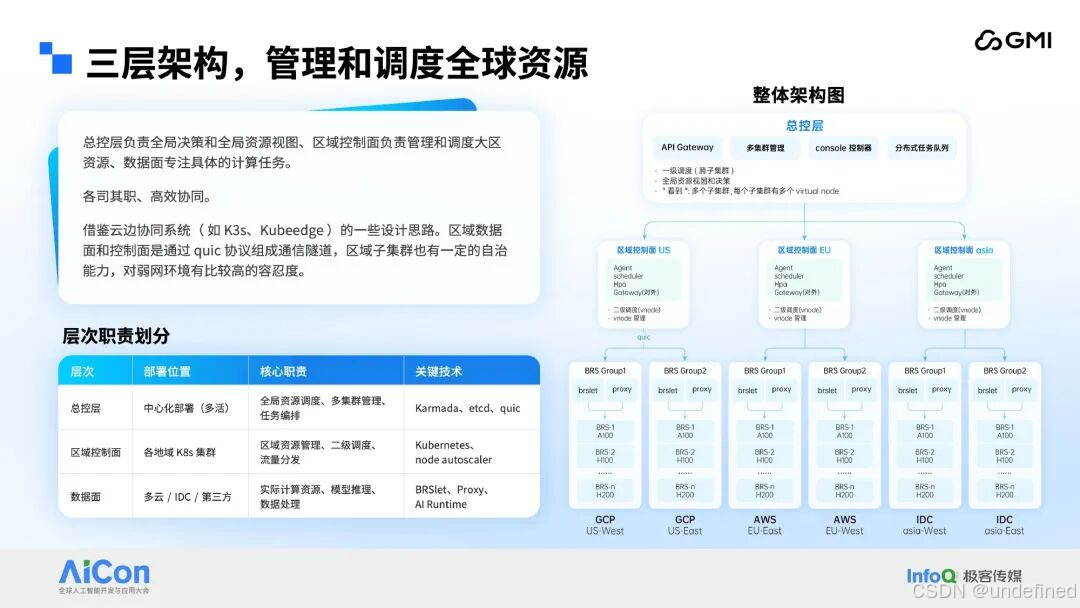The width and height of the screenshot is (1080, 608).
Task: Click the InfoQ logo in the footer
Action: click(x=931, y=576)
